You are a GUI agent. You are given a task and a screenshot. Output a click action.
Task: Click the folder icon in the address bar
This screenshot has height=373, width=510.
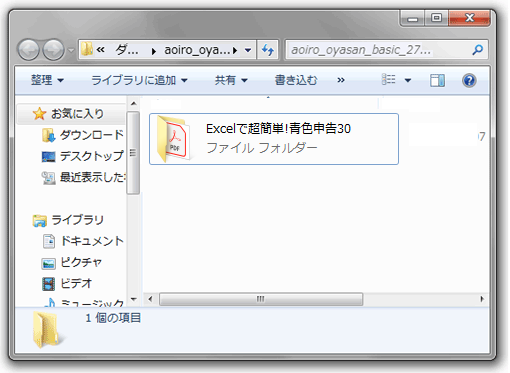point(87,49)
